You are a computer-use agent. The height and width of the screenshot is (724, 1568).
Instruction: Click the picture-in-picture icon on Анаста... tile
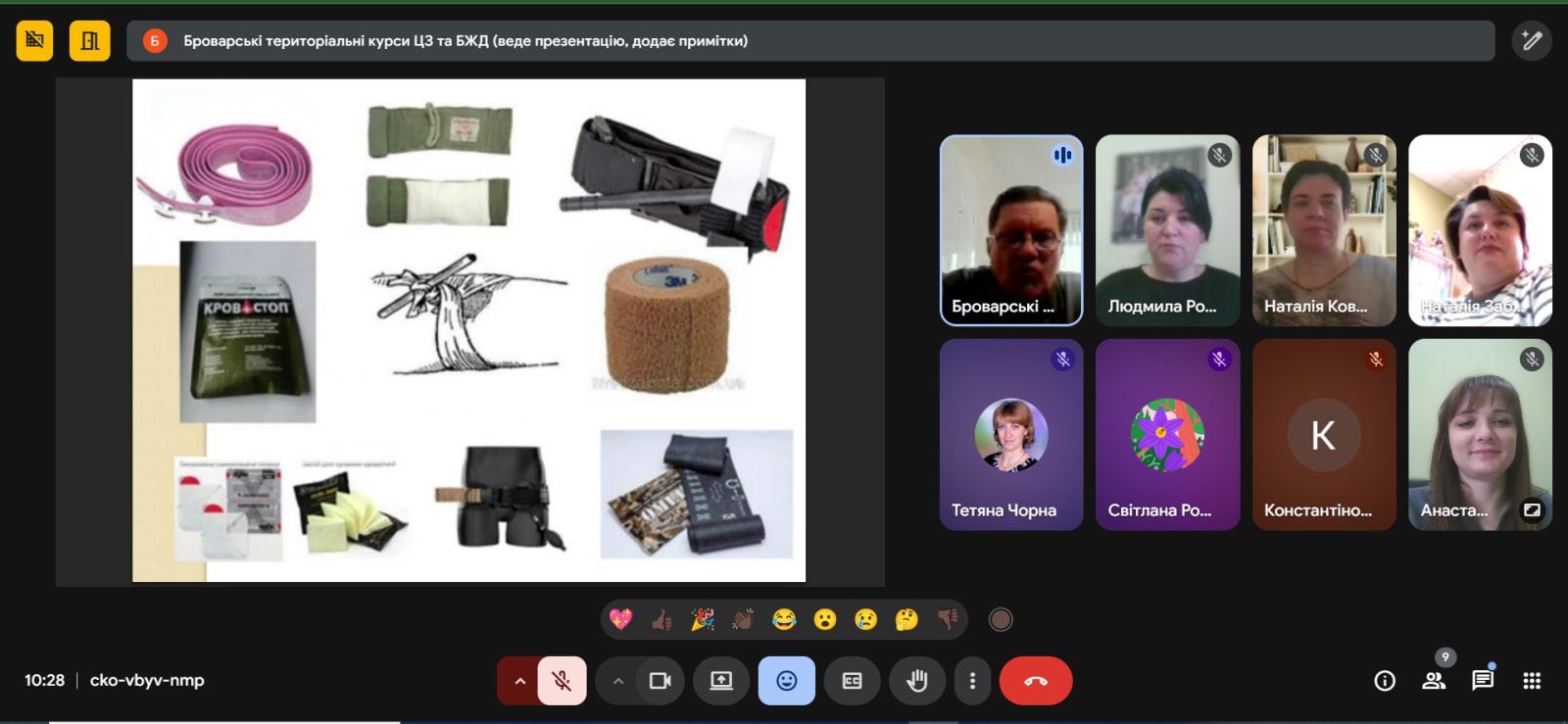tap(1531, 509)
